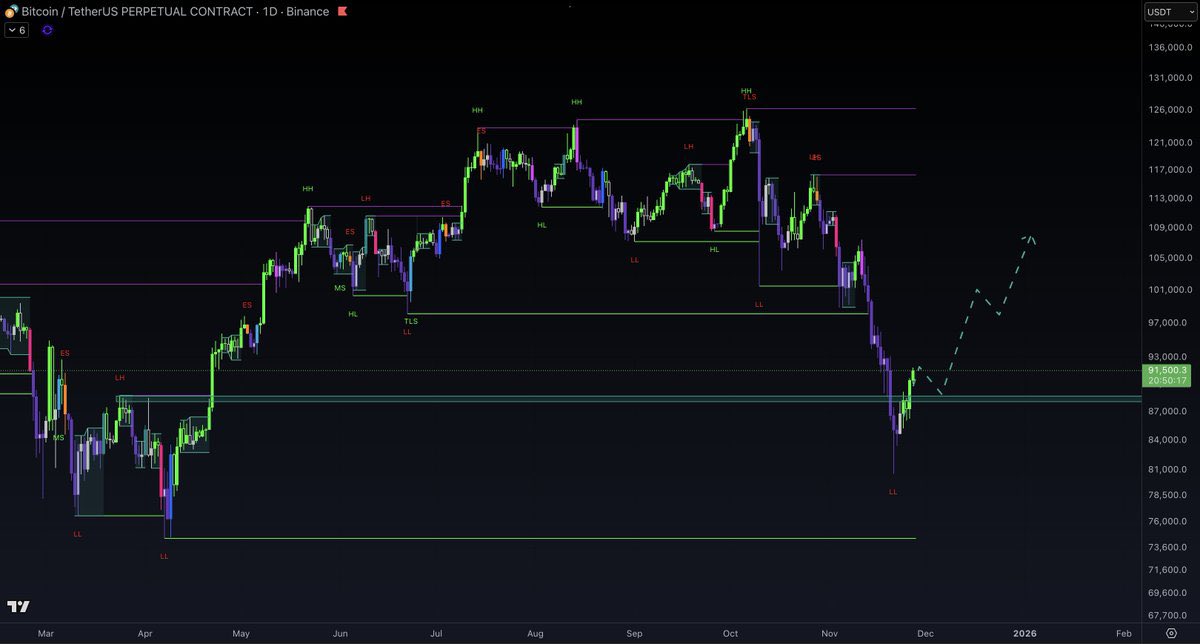Open the USDT currency dropdown
This screenshot has width=1200, height=644.
tap(1171, 12)
